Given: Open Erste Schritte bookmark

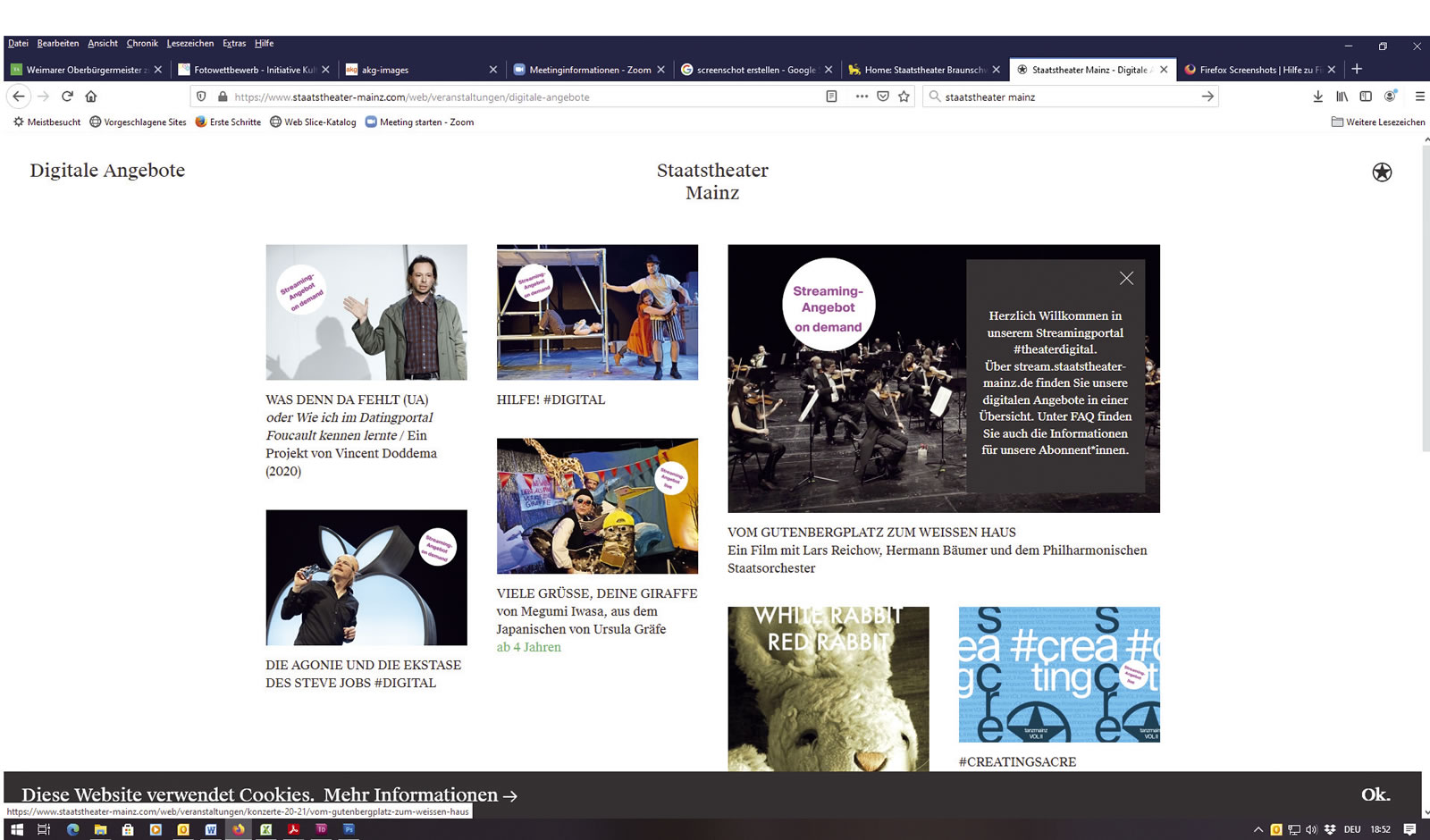Looking at the screenshot, I should (228, 122).
